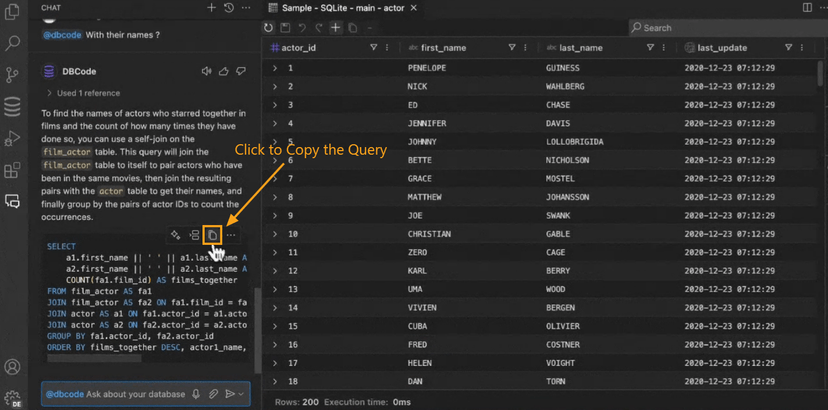Mark the DBCode response as helpful
This screenshot has height=410, width=828.
pyautogui.click(x=224, y=71)
